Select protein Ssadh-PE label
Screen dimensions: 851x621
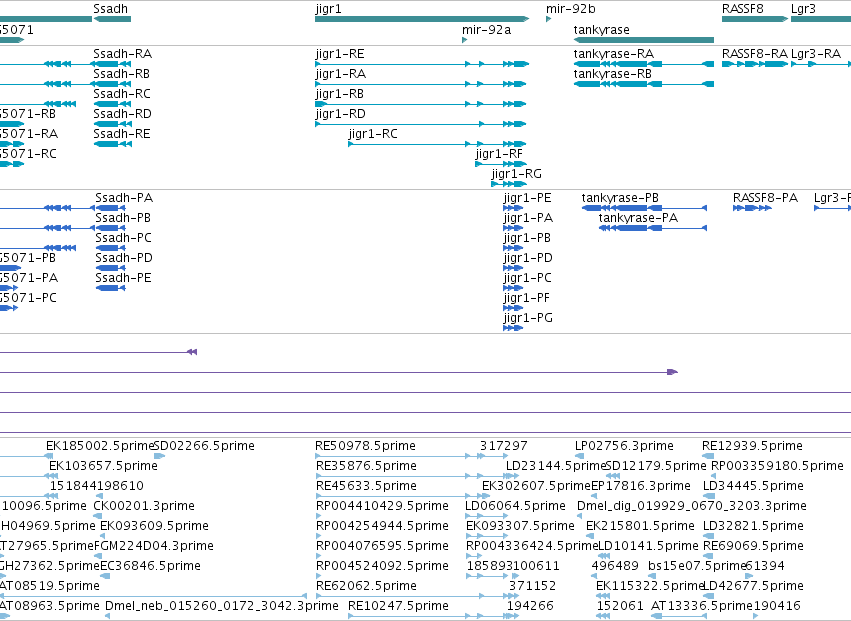pyautogui.click(x=123, y=278)
